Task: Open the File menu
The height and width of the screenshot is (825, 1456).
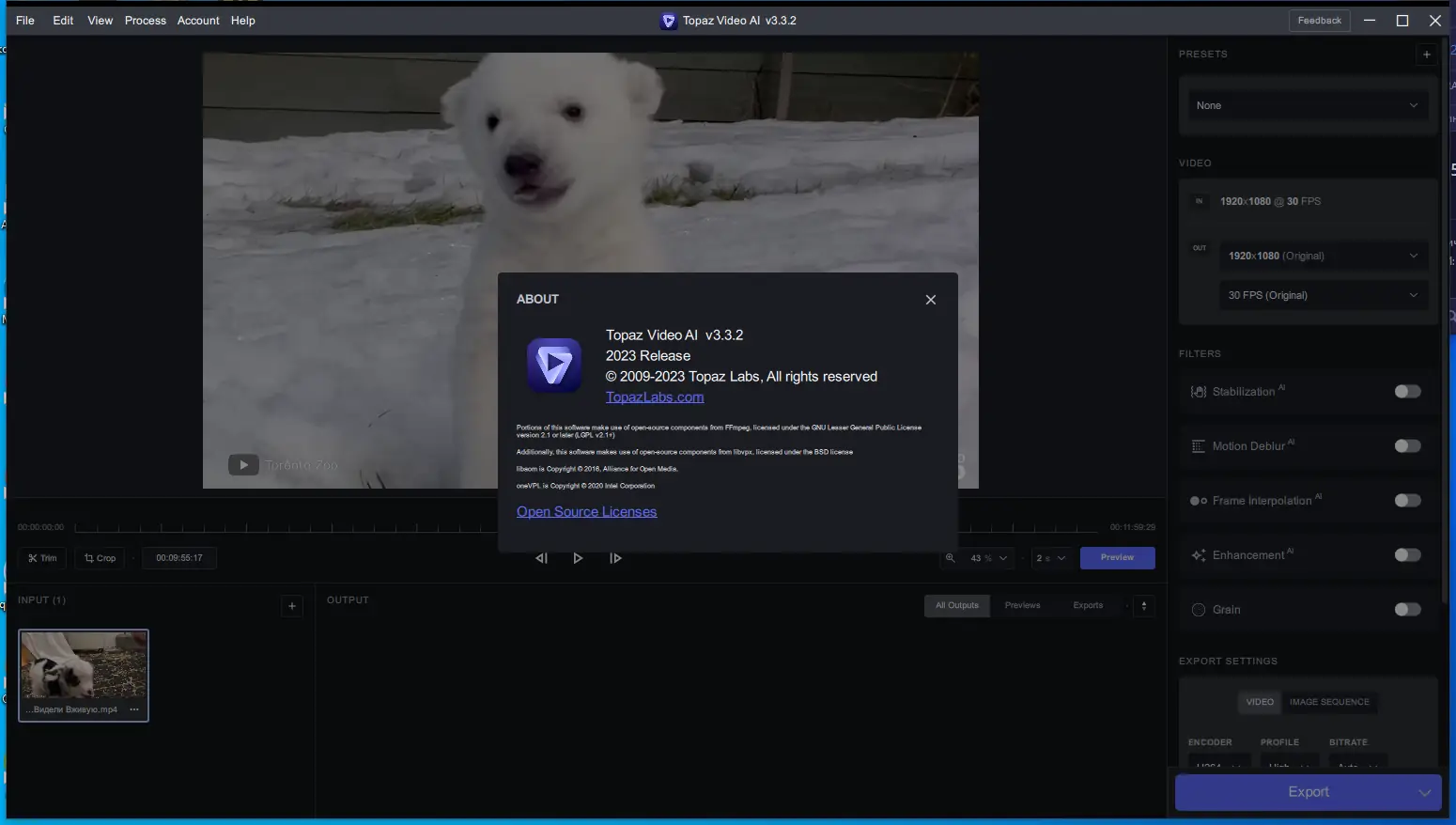Action: 25,21
